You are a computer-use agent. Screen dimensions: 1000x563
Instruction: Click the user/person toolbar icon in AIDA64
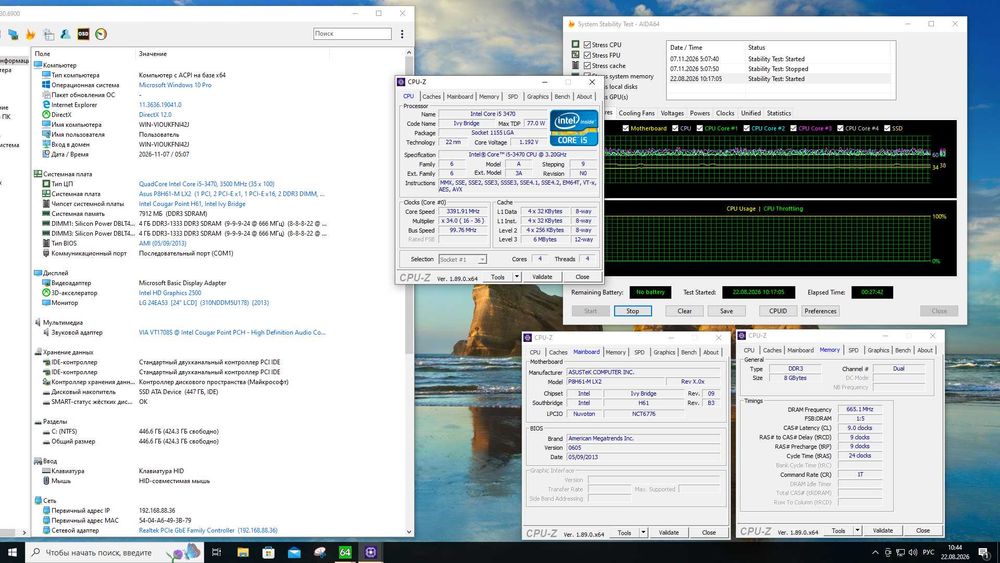click(x=65, y=34)
